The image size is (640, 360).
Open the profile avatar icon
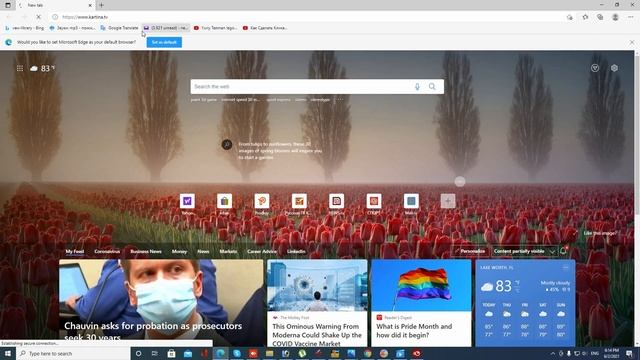[x=615, y=17]
